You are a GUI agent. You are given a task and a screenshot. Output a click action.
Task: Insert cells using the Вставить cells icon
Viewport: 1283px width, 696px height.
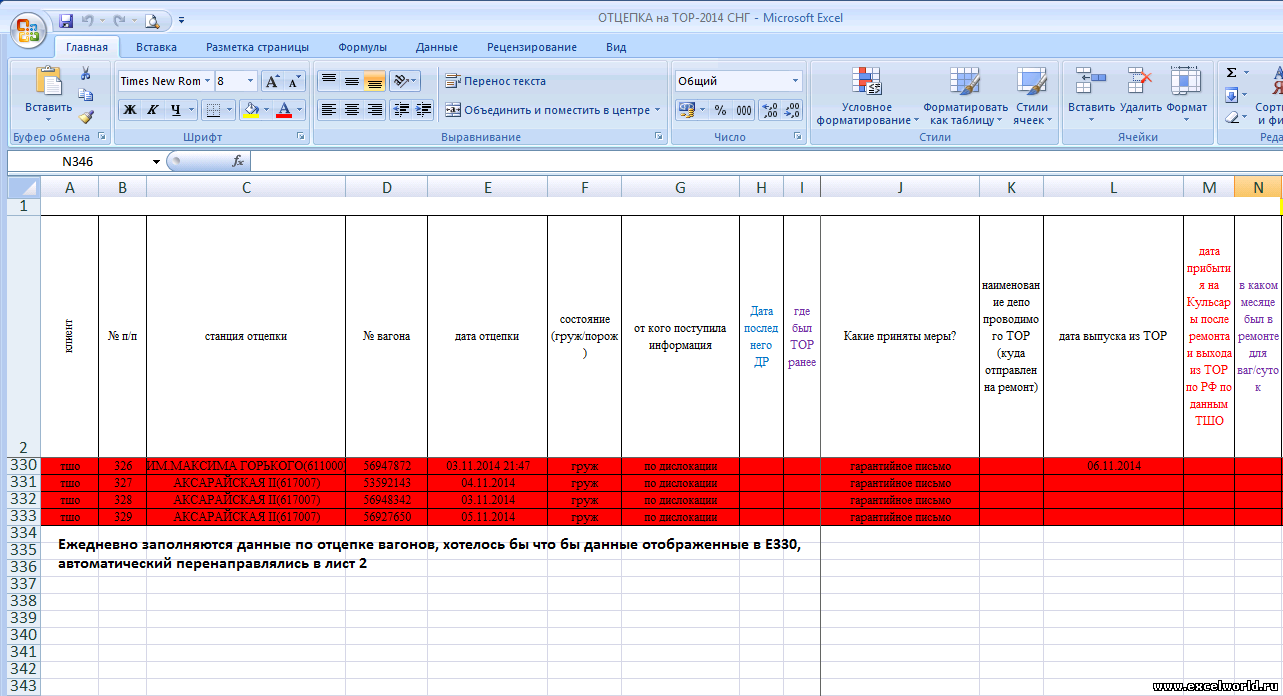tap(1090, 81)
